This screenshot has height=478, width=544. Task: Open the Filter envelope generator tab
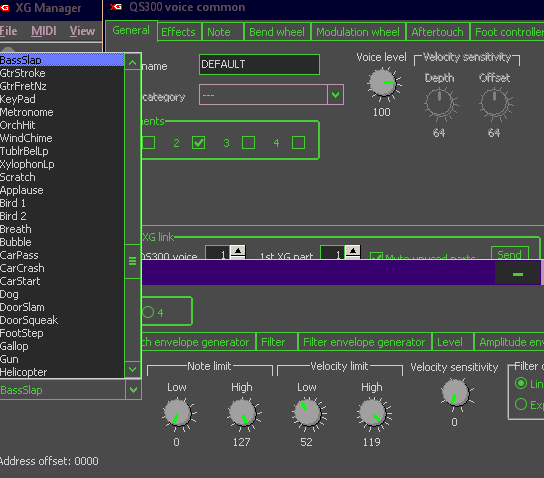[x=364, y=342]
